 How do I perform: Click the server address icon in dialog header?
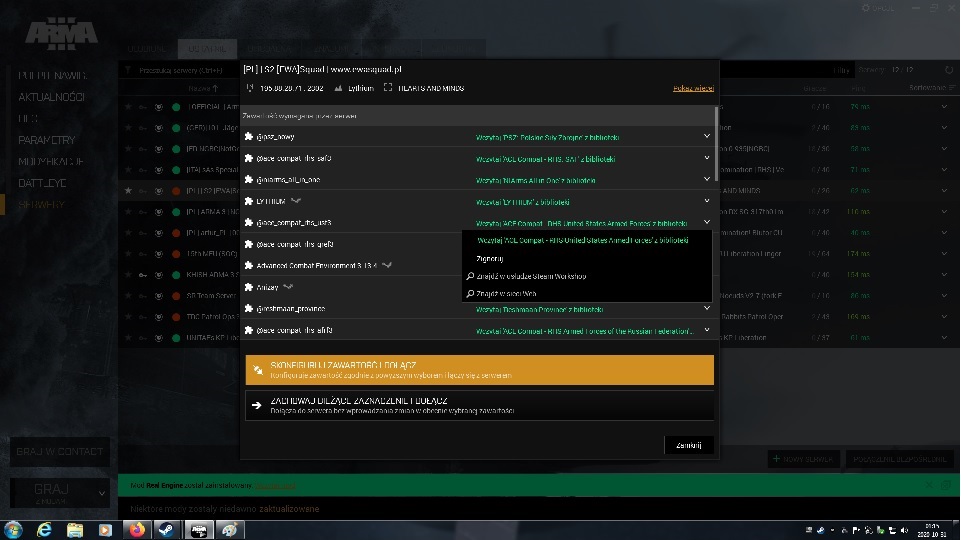[250, 88]
